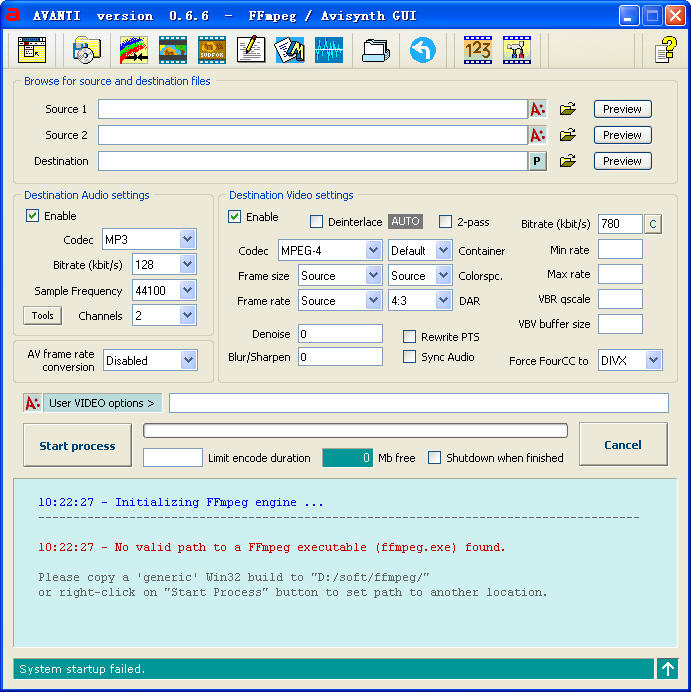Click the red A icon beside Source 2

click(x=537, y=135)
